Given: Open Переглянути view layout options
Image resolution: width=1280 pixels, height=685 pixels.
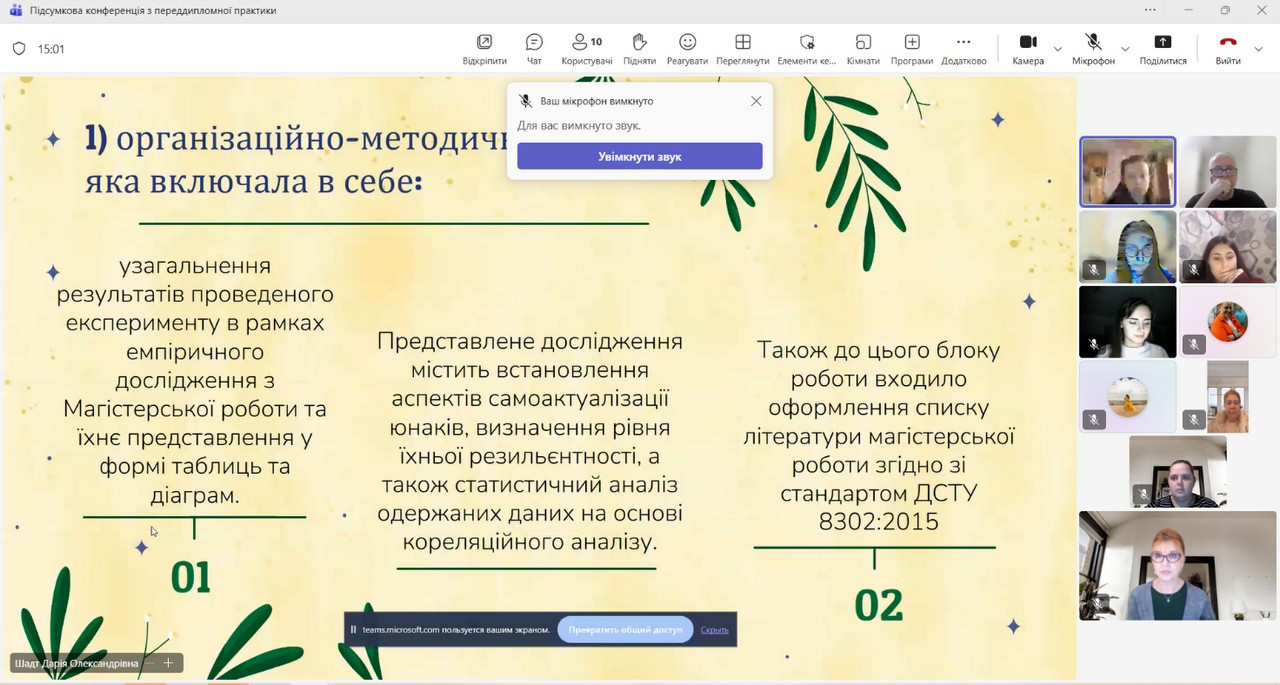Looking at the screenshot, I should (742, 48).
